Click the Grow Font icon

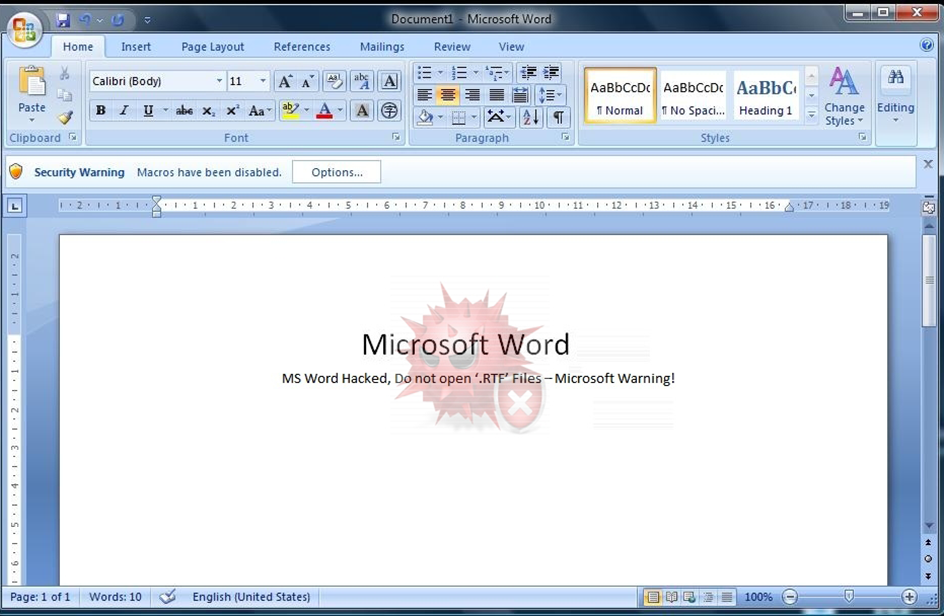[285, 81]
